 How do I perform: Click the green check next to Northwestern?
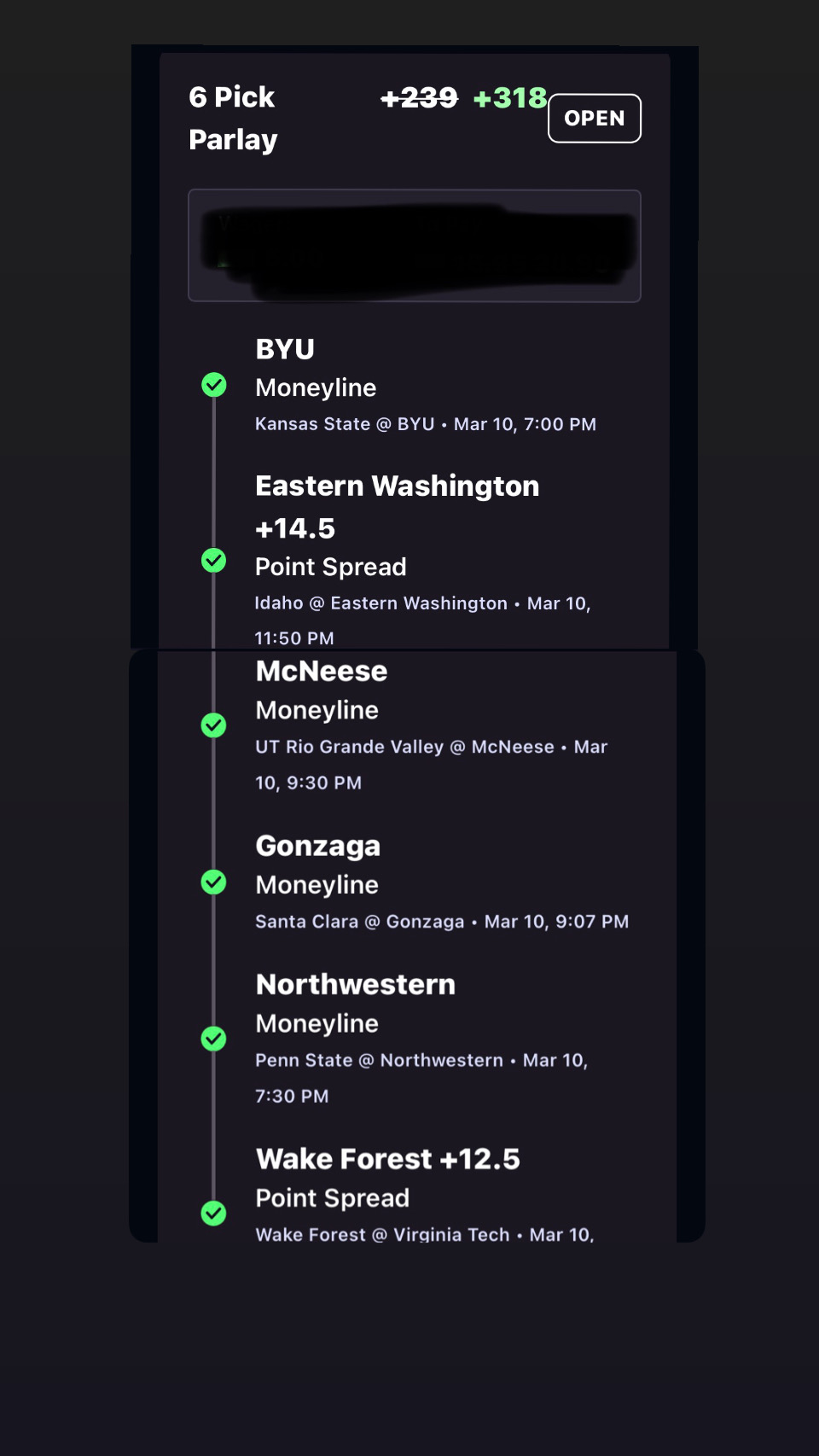coord(213,1039)
